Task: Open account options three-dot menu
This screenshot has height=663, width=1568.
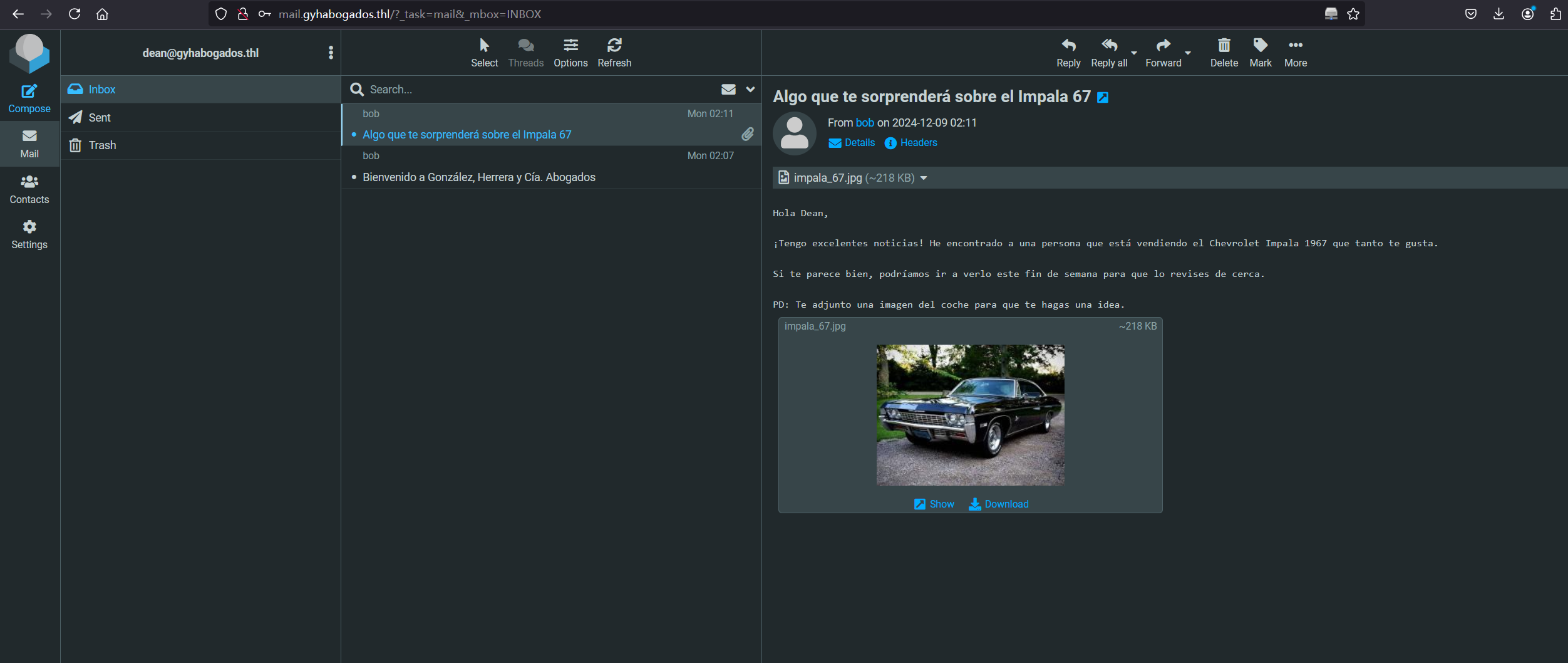Action: pos(331,53)
